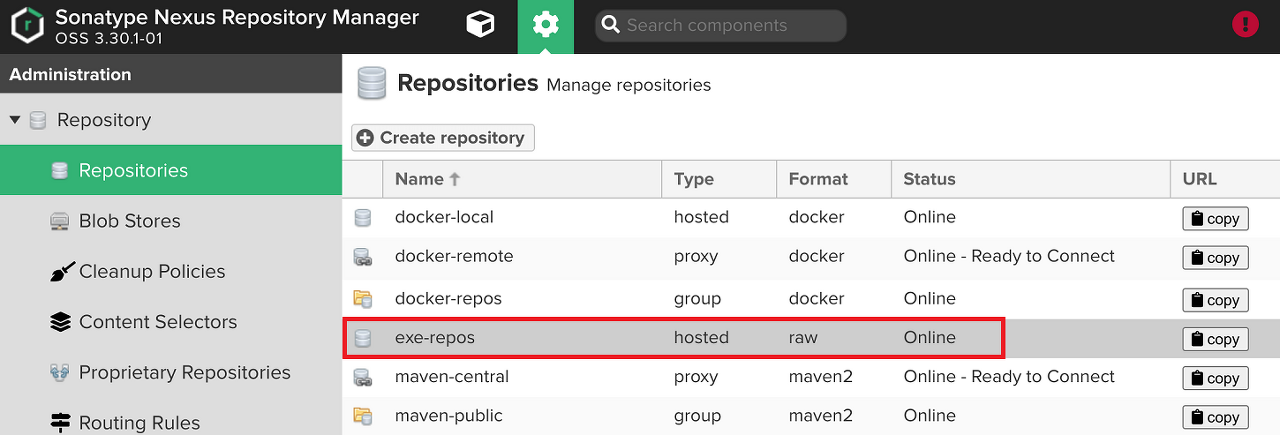The height and width of the screenshot is (435, 1280).
Task: Open Blob Stores in the sidebar
Action: [x=171, y=221]
